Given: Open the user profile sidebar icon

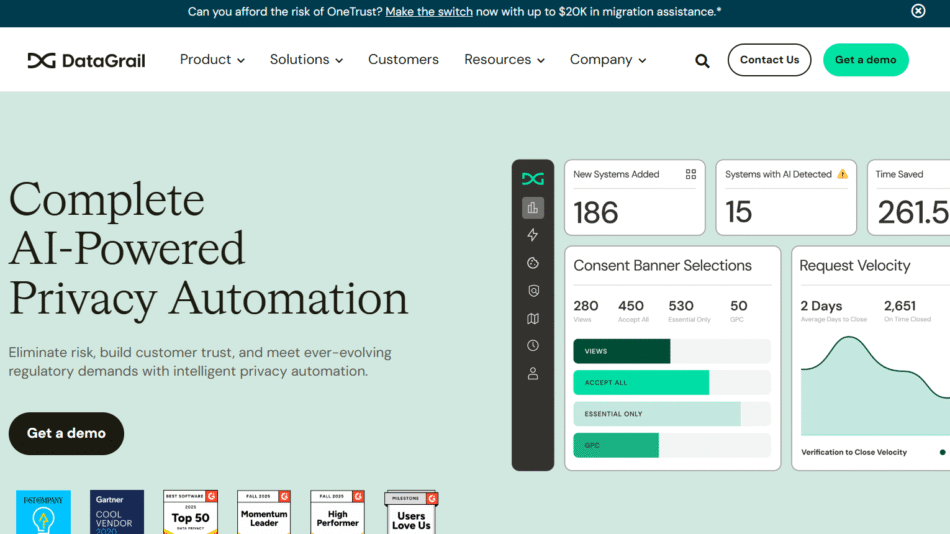Looking at the screenshot, I should 532,374.
